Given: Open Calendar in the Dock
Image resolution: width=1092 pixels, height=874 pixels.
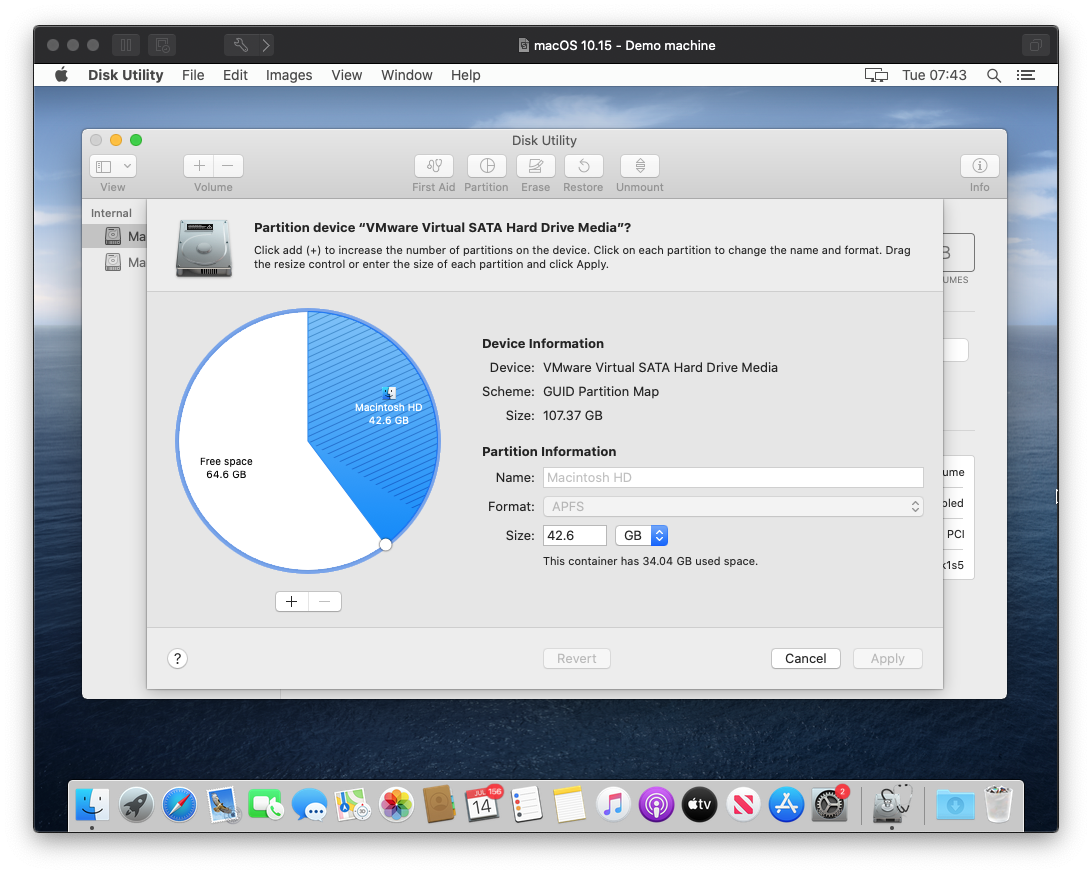Looking at the screenshot, I should click(x=483, y=805).
